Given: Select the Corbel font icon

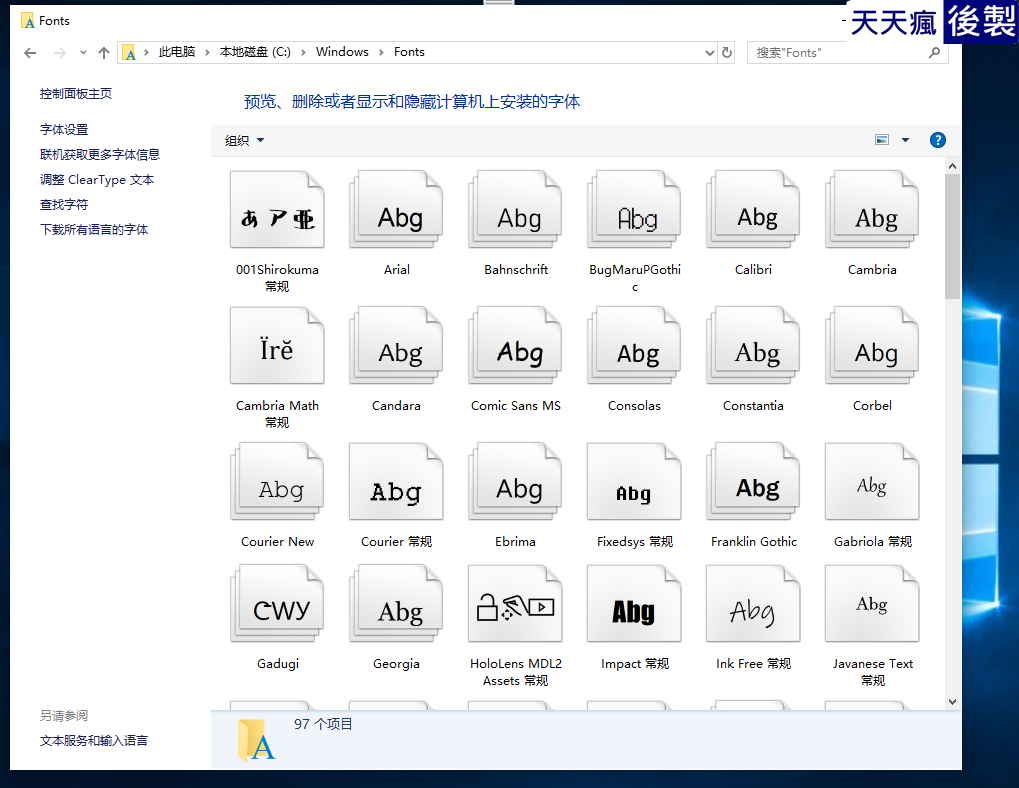Looking at the screenshot, I should click(871, 346).
